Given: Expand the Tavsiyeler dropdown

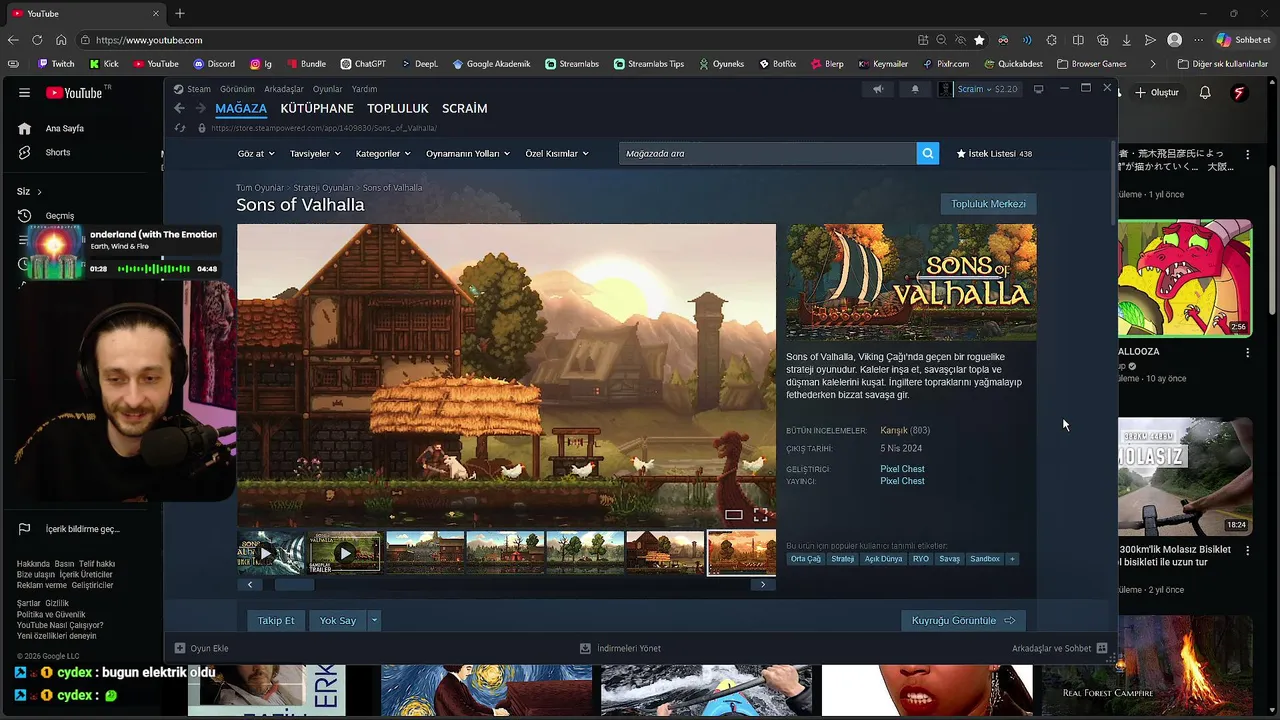Looking at the screenshot, I should [x=315, y=153].
